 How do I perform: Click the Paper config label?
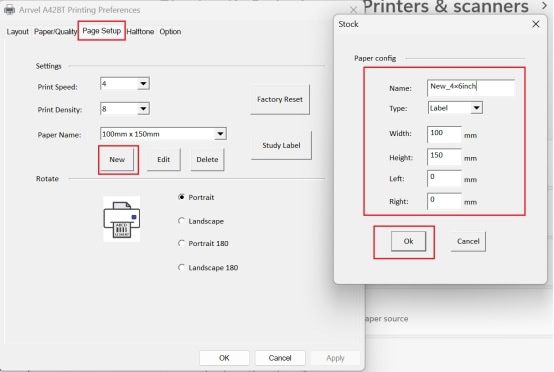tap(375, 58)
